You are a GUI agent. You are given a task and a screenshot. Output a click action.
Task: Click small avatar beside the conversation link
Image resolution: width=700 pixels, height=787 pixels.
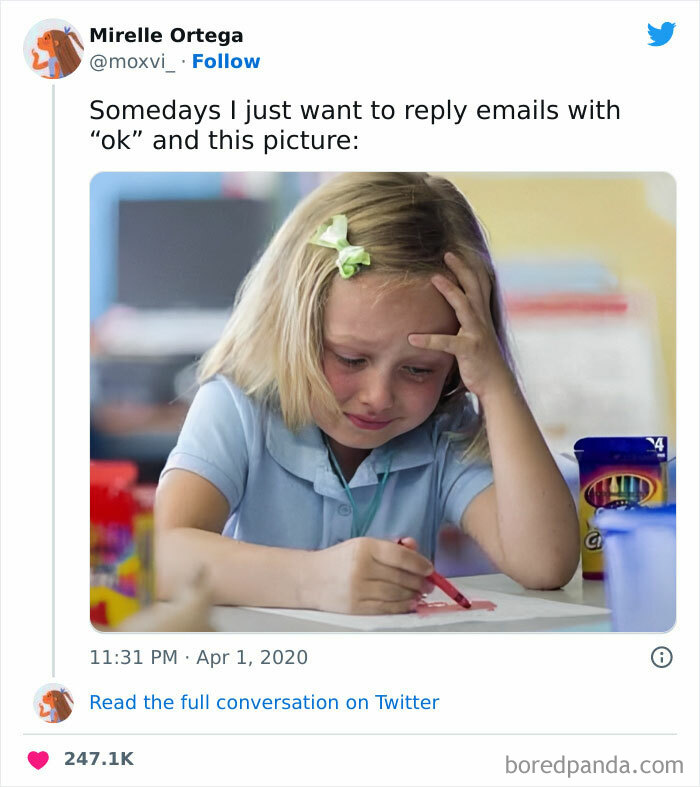53,703
